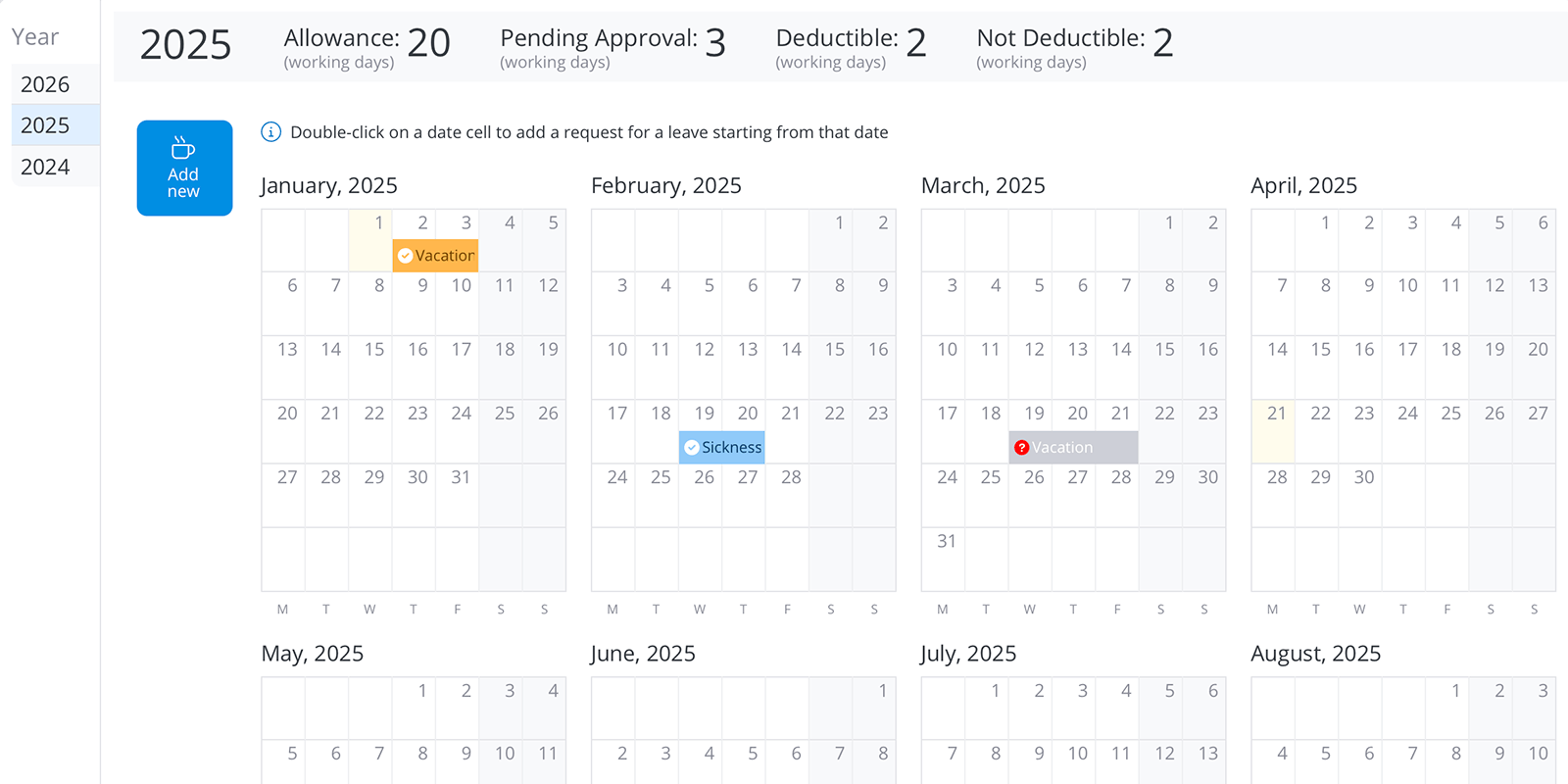Click the August 1 date cell

1447,708
